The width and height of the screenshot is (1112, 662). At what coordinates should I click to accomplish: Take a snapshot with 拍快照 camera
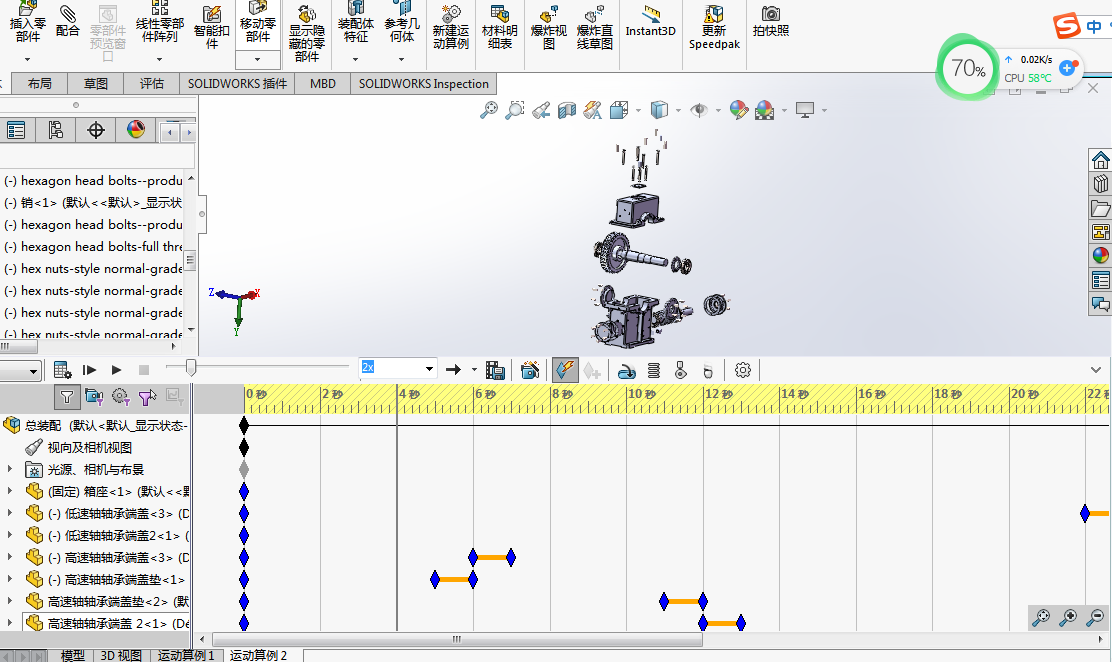pos(771,23)
